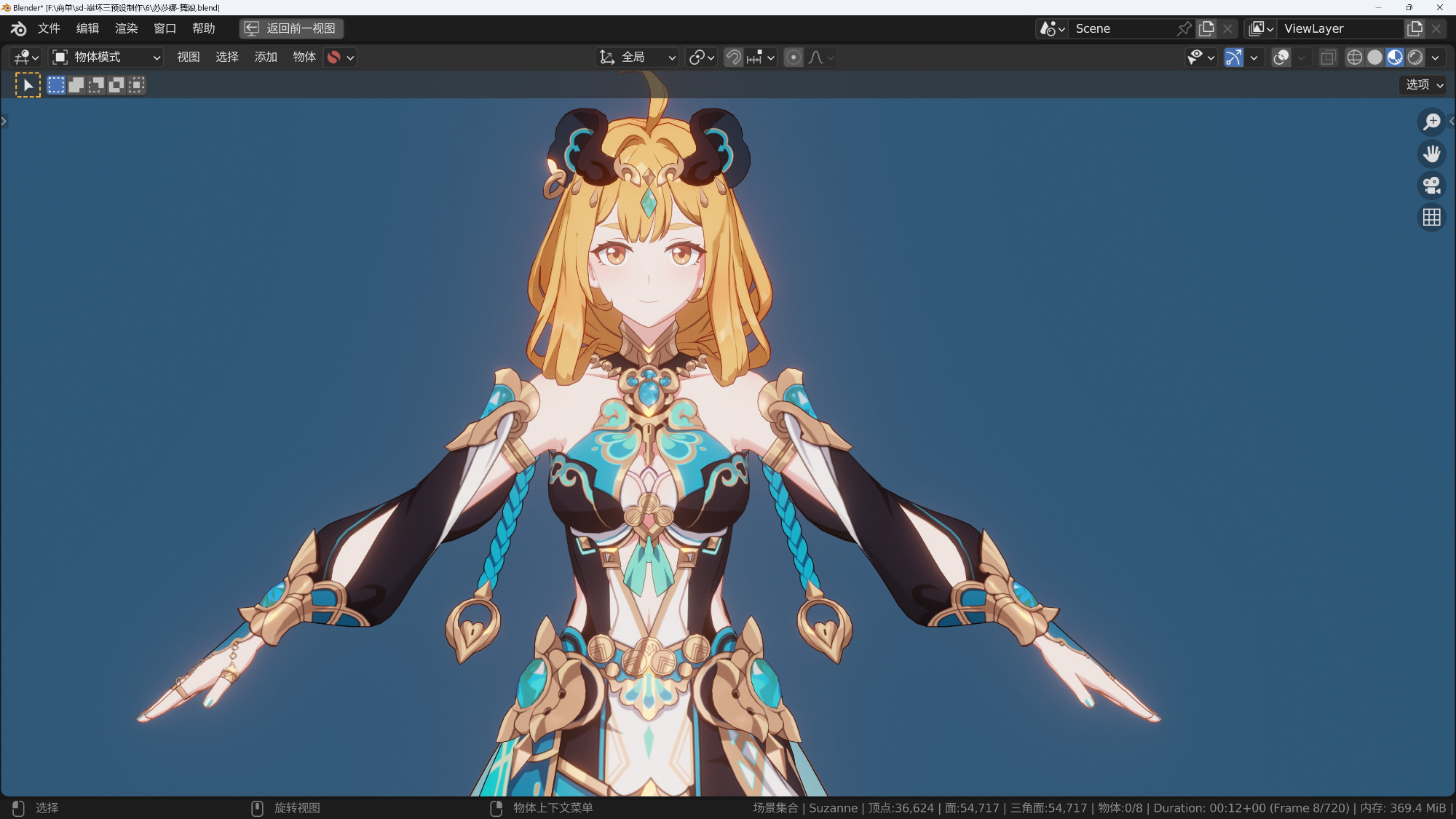The height and width of the screenshot is (819, 1456).
Task: Toggle viewport overlays button
Action: pyautogui.click(x=1281, y=58)
